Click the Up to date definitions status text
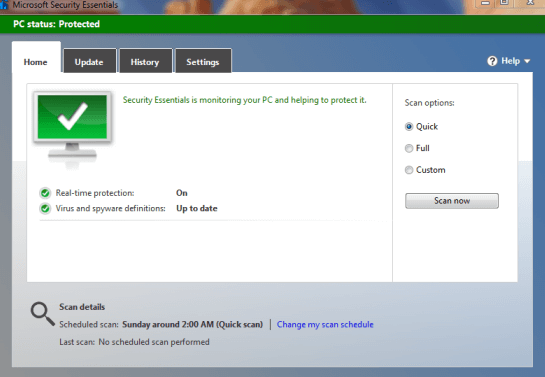This screenshot has height=377, width=545. coord(197,208)
